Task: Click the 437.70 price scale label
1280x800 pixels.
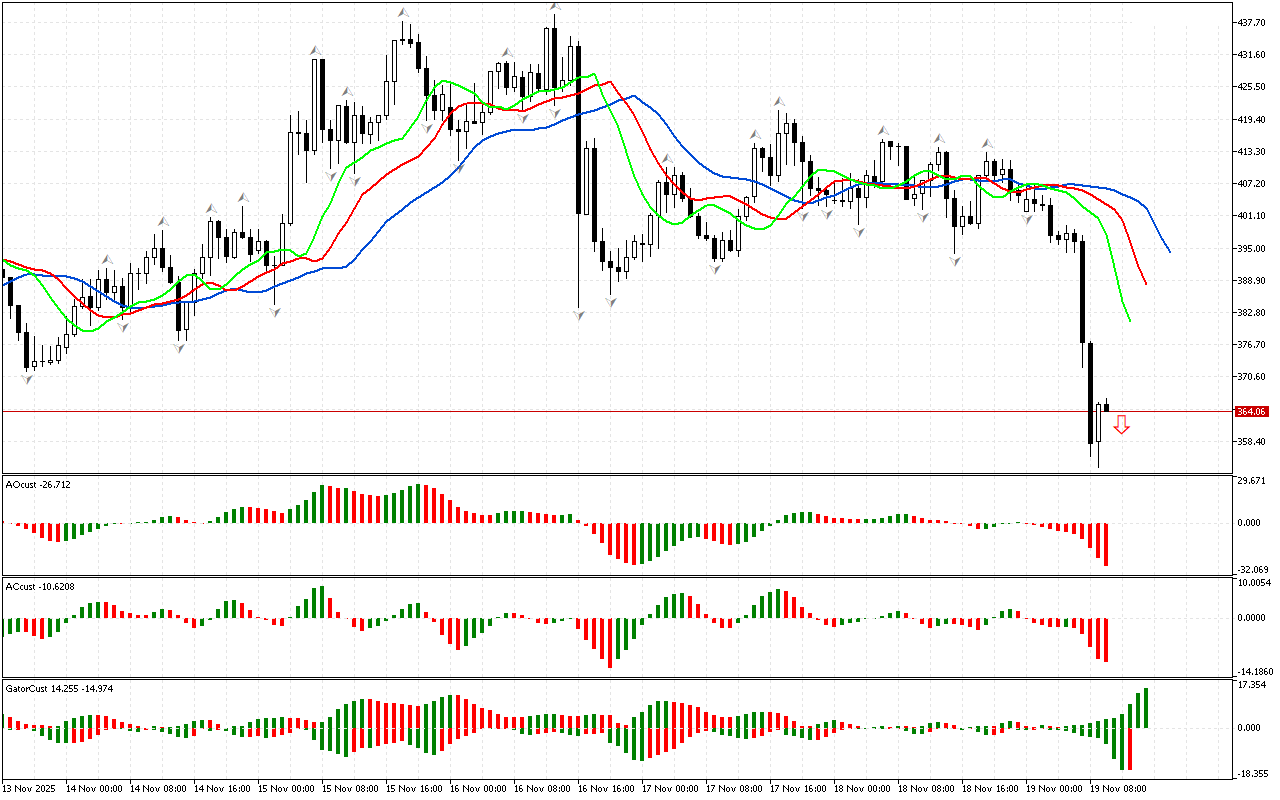Action: click(1252, 22)
